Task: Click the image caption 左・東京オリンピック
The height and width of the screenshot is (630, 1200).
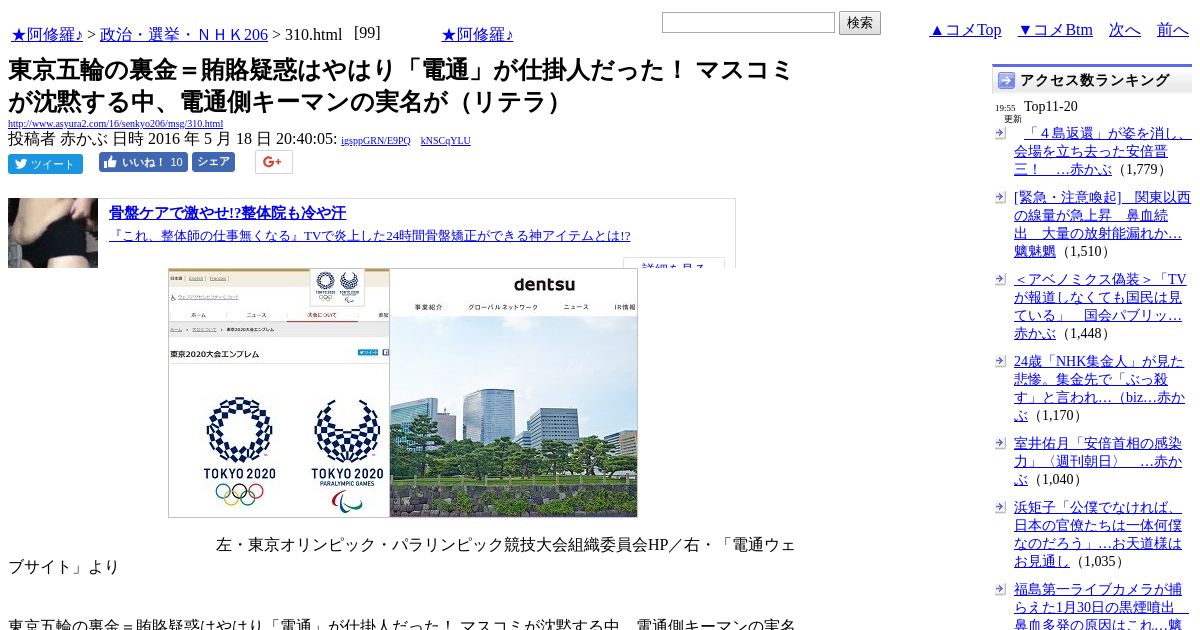Action: click(x=402, y=556)
